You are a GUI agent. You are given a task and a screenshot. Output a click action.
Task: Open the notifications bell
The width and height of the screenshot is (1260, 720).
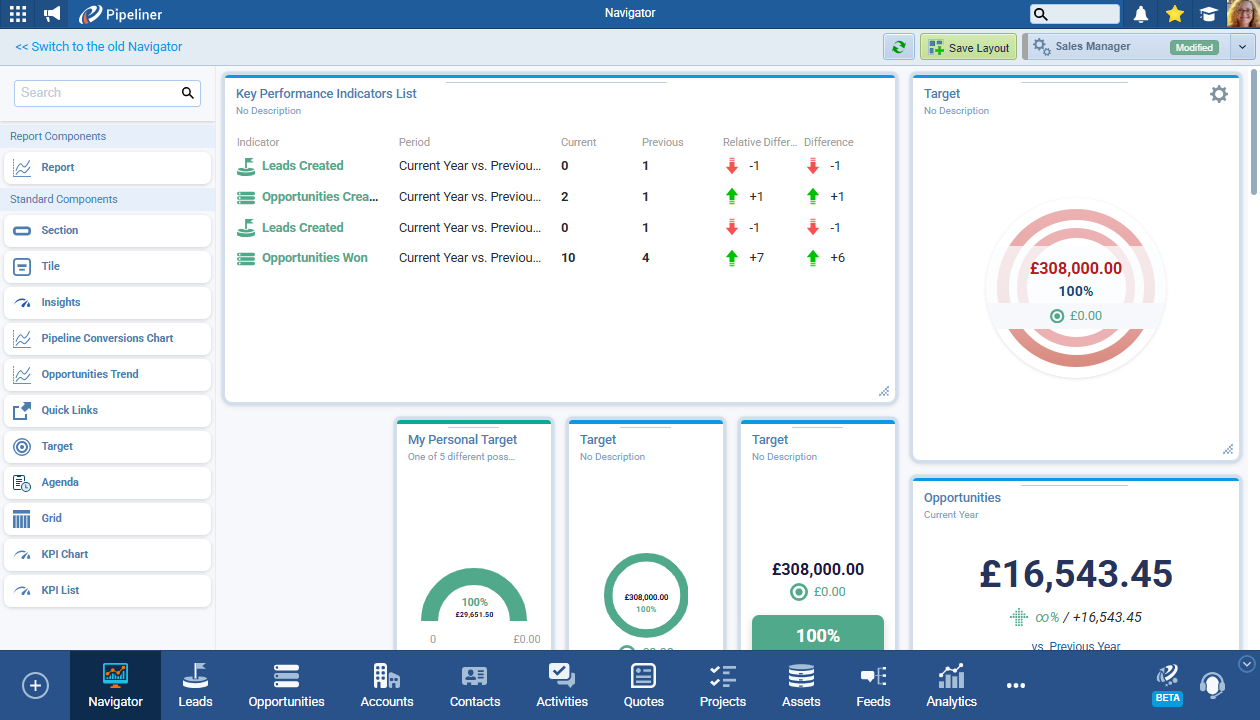pos(1141,14)
